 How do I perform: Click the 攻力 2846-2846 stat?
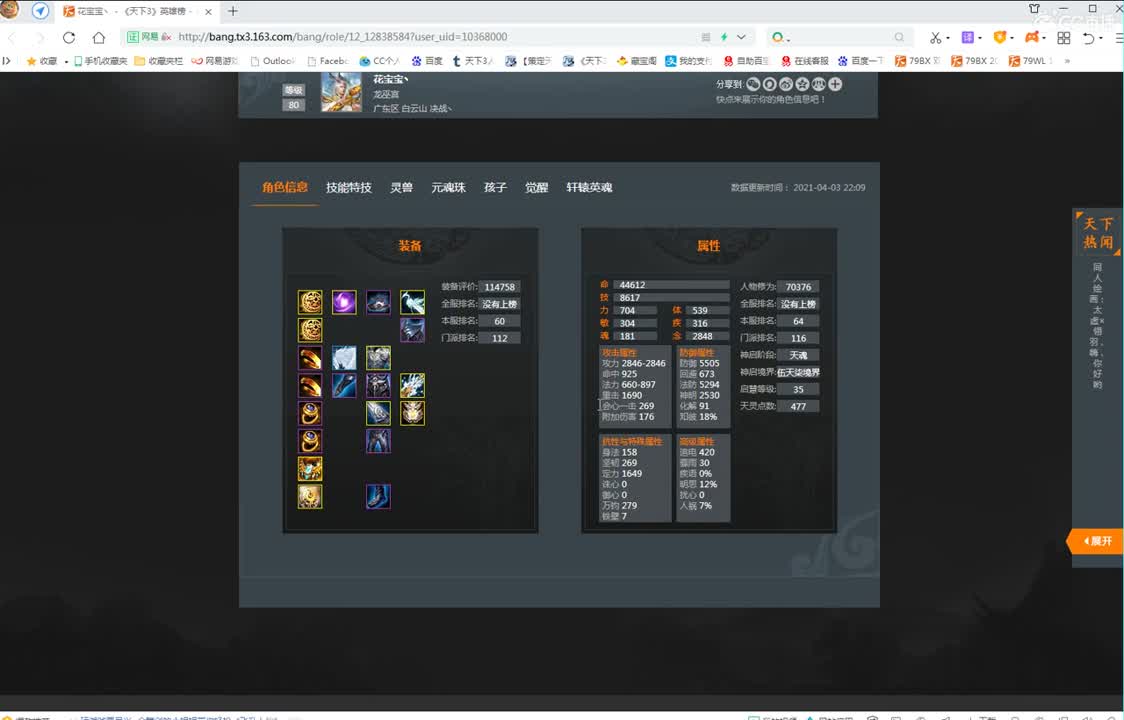coord(634,364)
